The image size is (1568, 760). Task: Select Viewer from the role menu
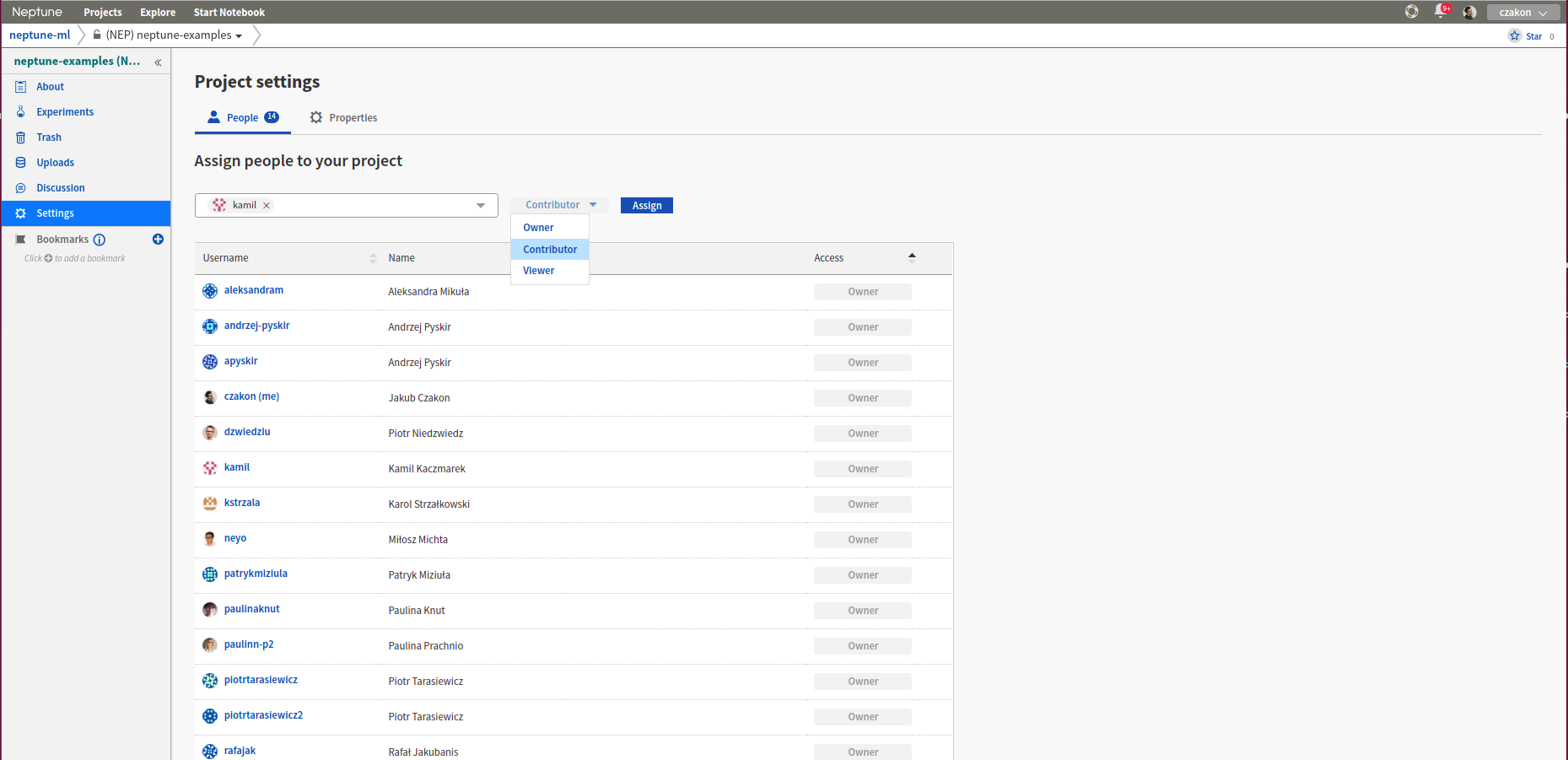pos(550,271)
